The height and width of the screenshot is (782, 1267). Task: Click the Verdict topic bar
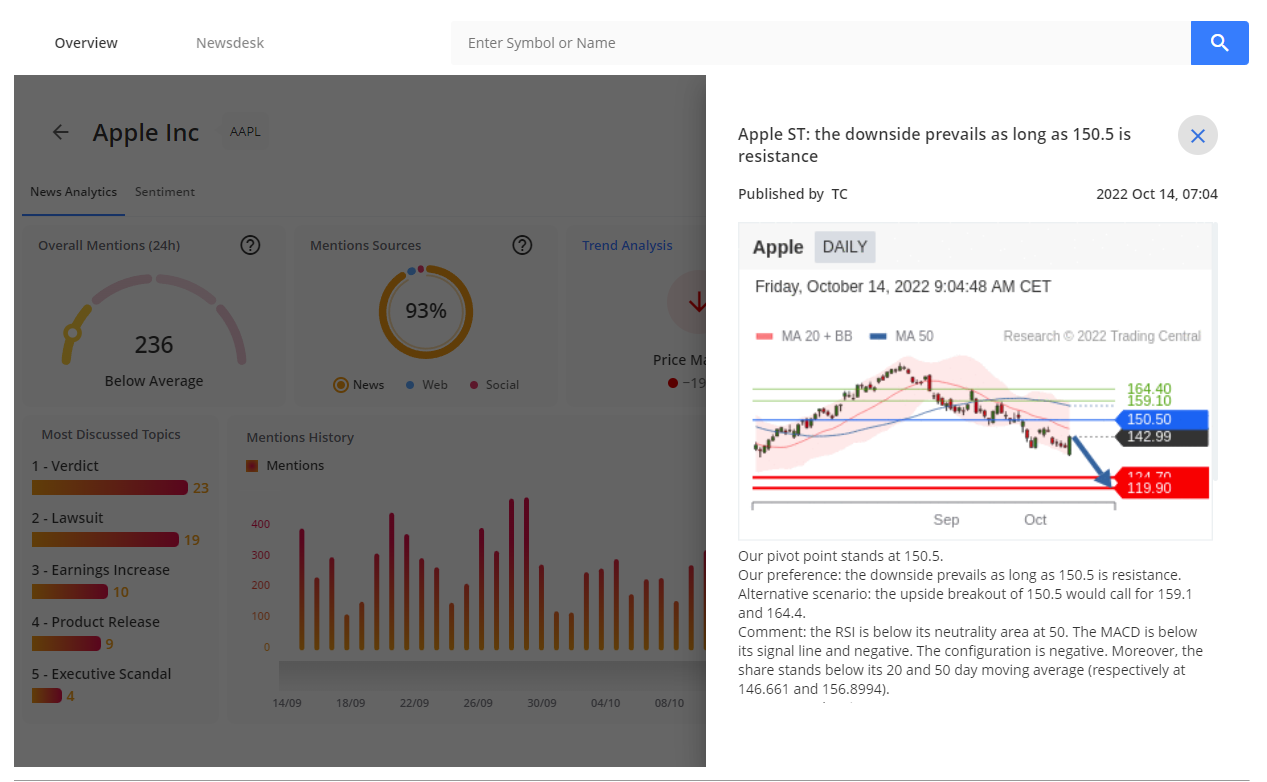point(110,487)
